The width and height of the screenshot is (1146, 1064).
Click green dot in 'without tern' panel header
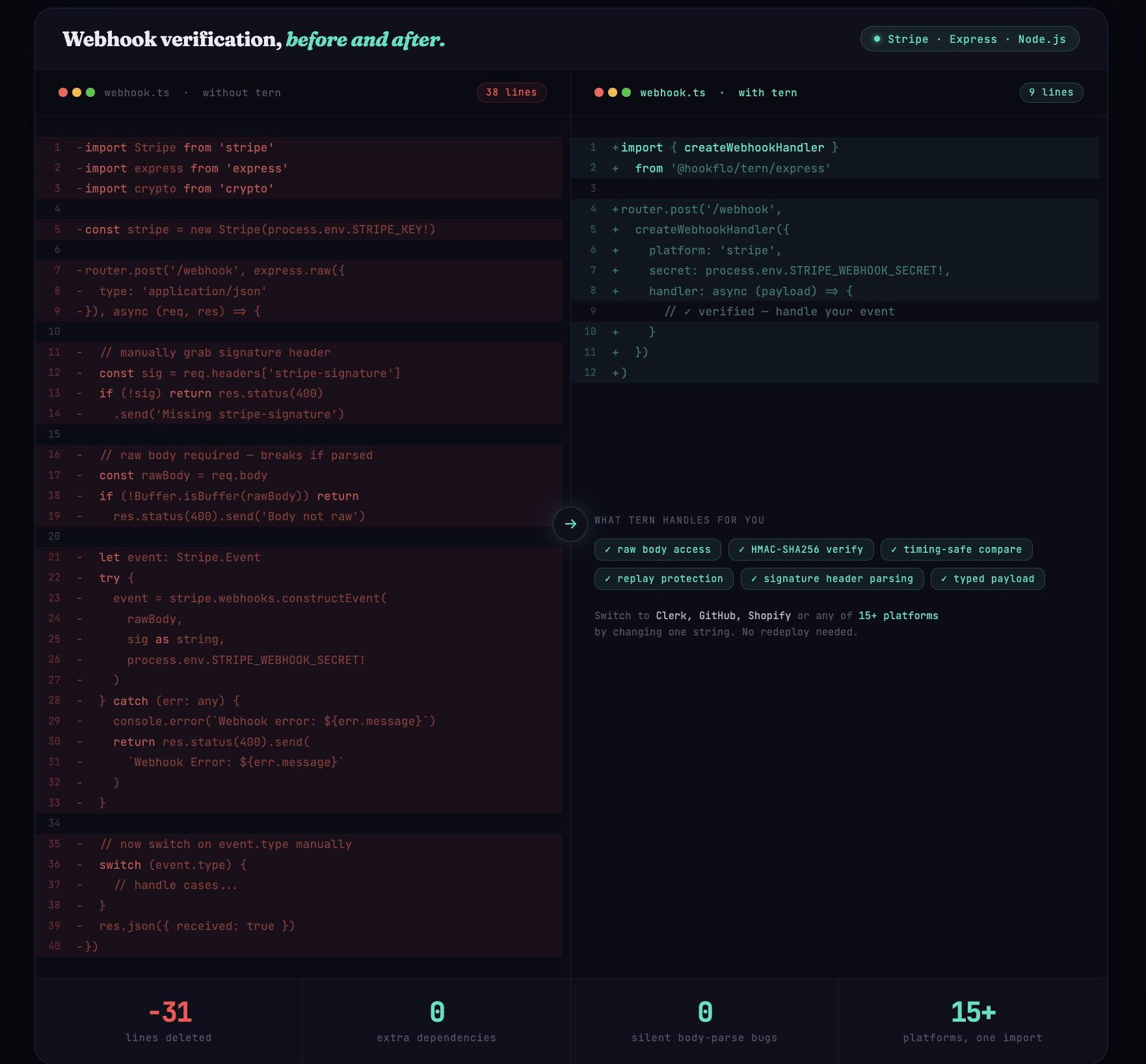tap(90, 92)
